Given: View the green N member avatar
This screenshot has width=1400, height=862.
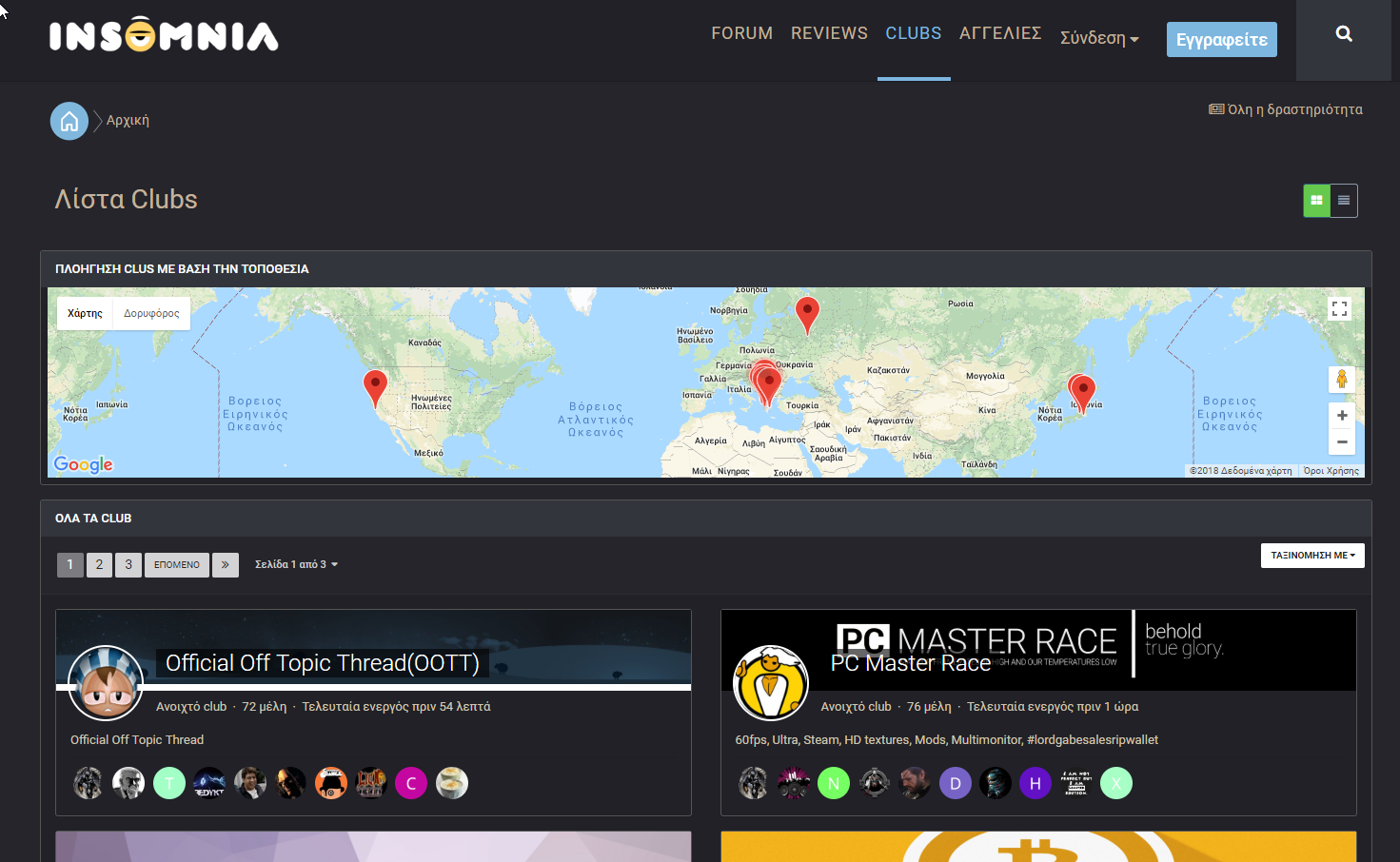Looking at the screenshot, I should coord(834,783).
